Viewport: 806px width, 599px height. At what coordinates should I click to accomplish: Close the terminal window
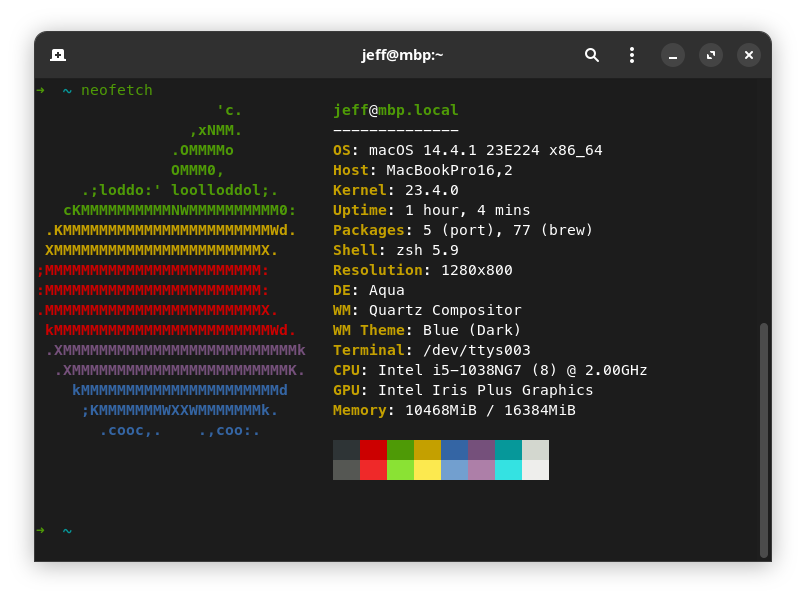[x=748, y=55]
